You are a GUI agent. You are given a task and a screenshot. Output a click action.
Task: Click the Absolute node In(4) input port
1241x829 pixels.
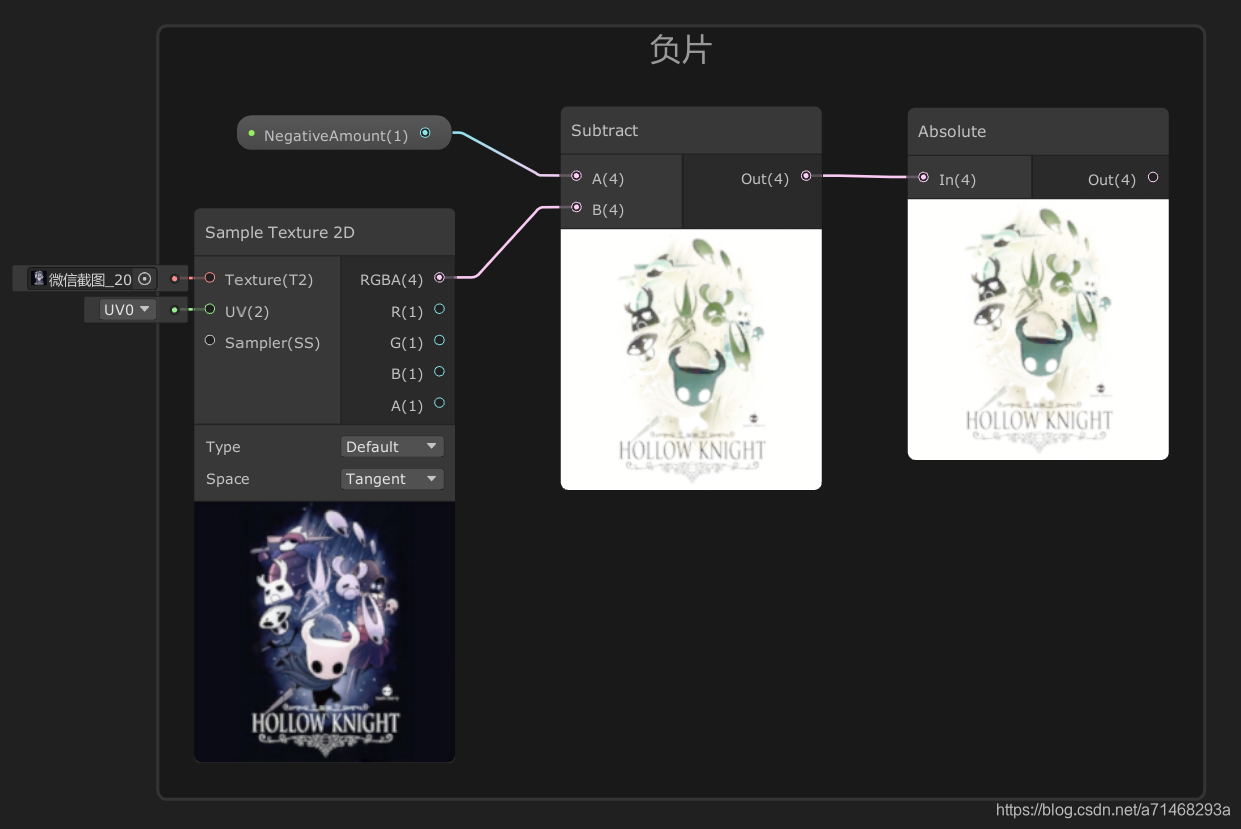click(x=923, y=177)
